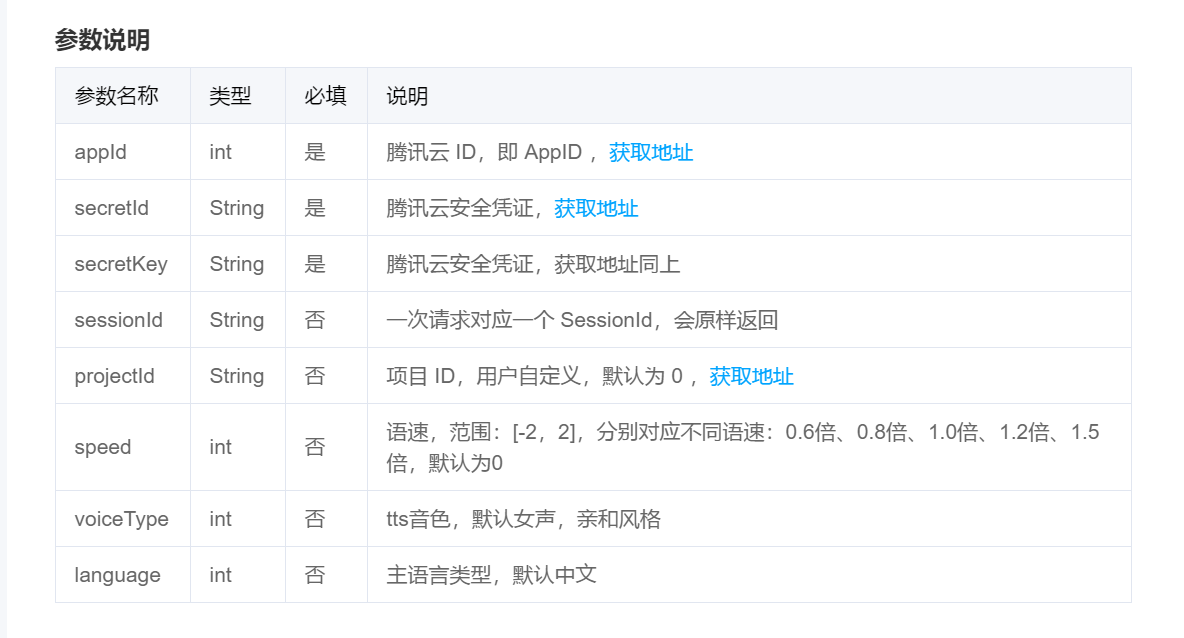Click 是 in the secretKey row
The height and width of the screenshot is (638, 1184).
tap(315, 264)
